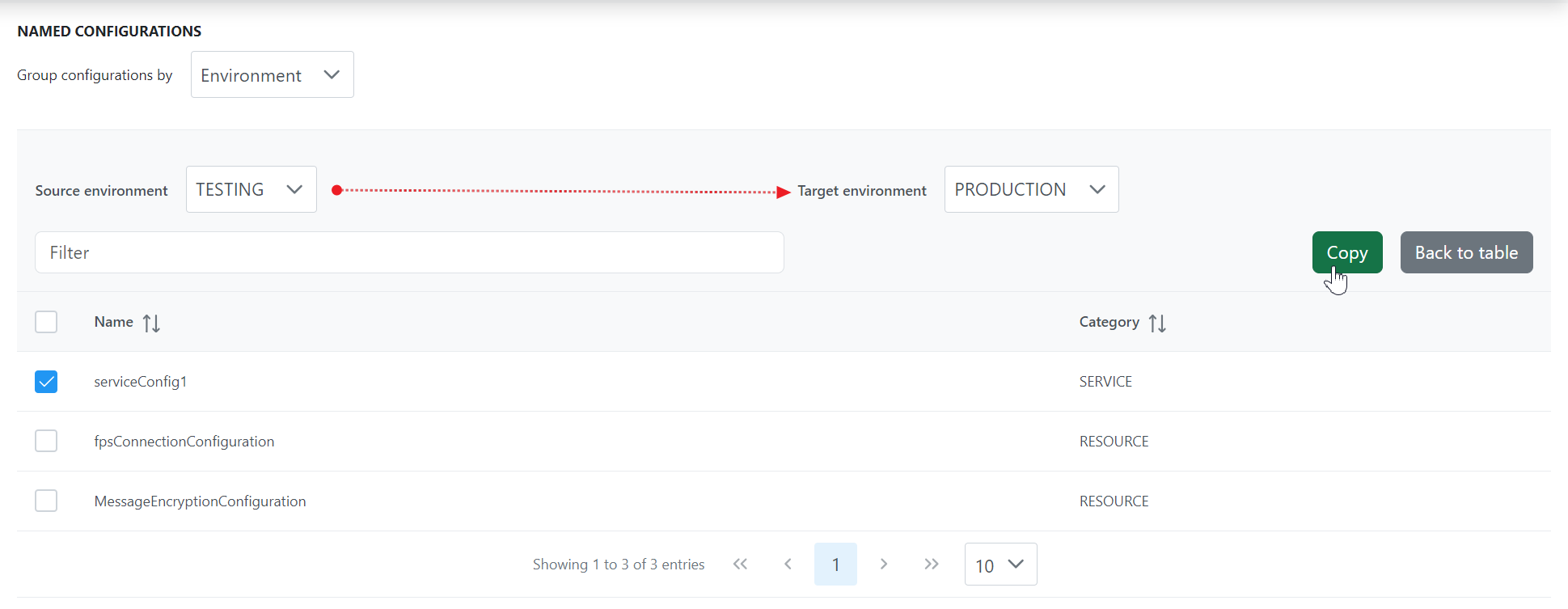Click the serviceConfig1 configuration name
Image resolution: width=1568 pixels, height=609 pixels.
(141, 382)
